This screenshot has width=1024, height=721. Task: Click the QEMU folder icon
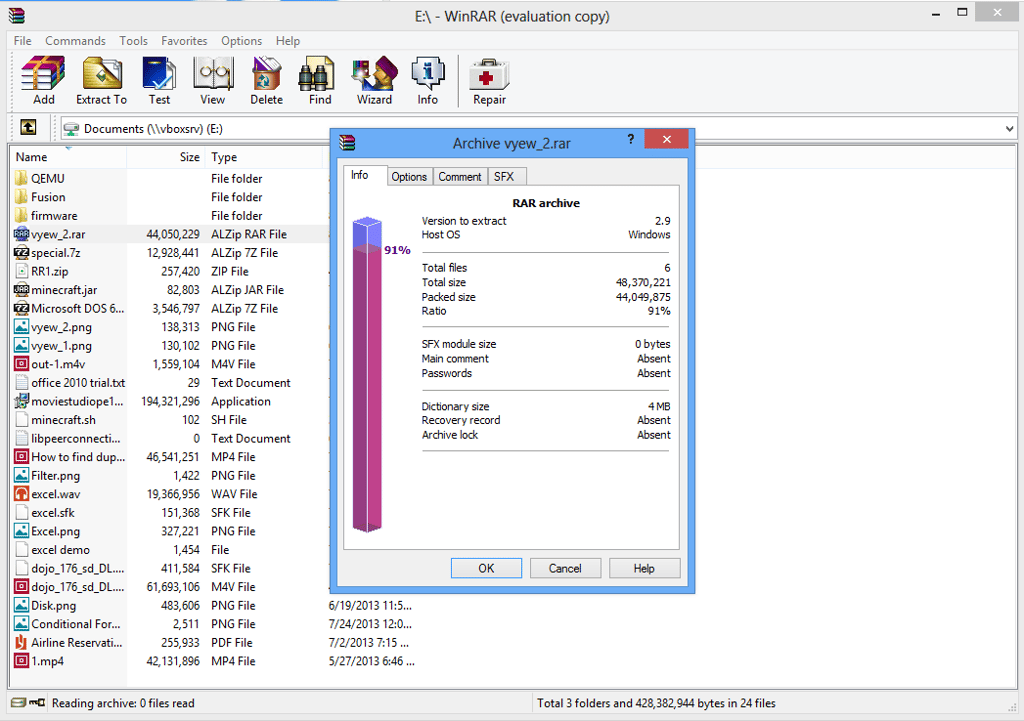[22, 178]
